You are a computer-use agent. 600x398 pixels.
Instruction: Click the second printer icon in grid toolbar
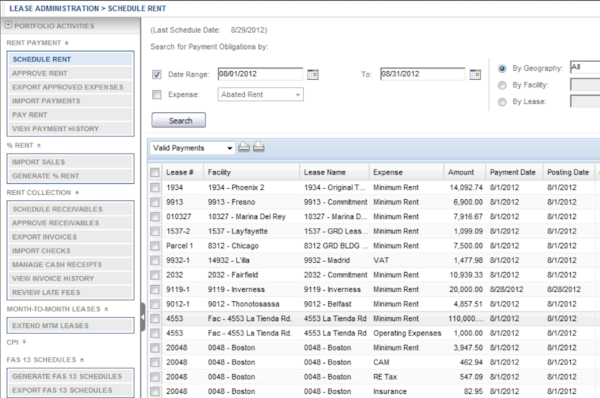tap(259, 147)
